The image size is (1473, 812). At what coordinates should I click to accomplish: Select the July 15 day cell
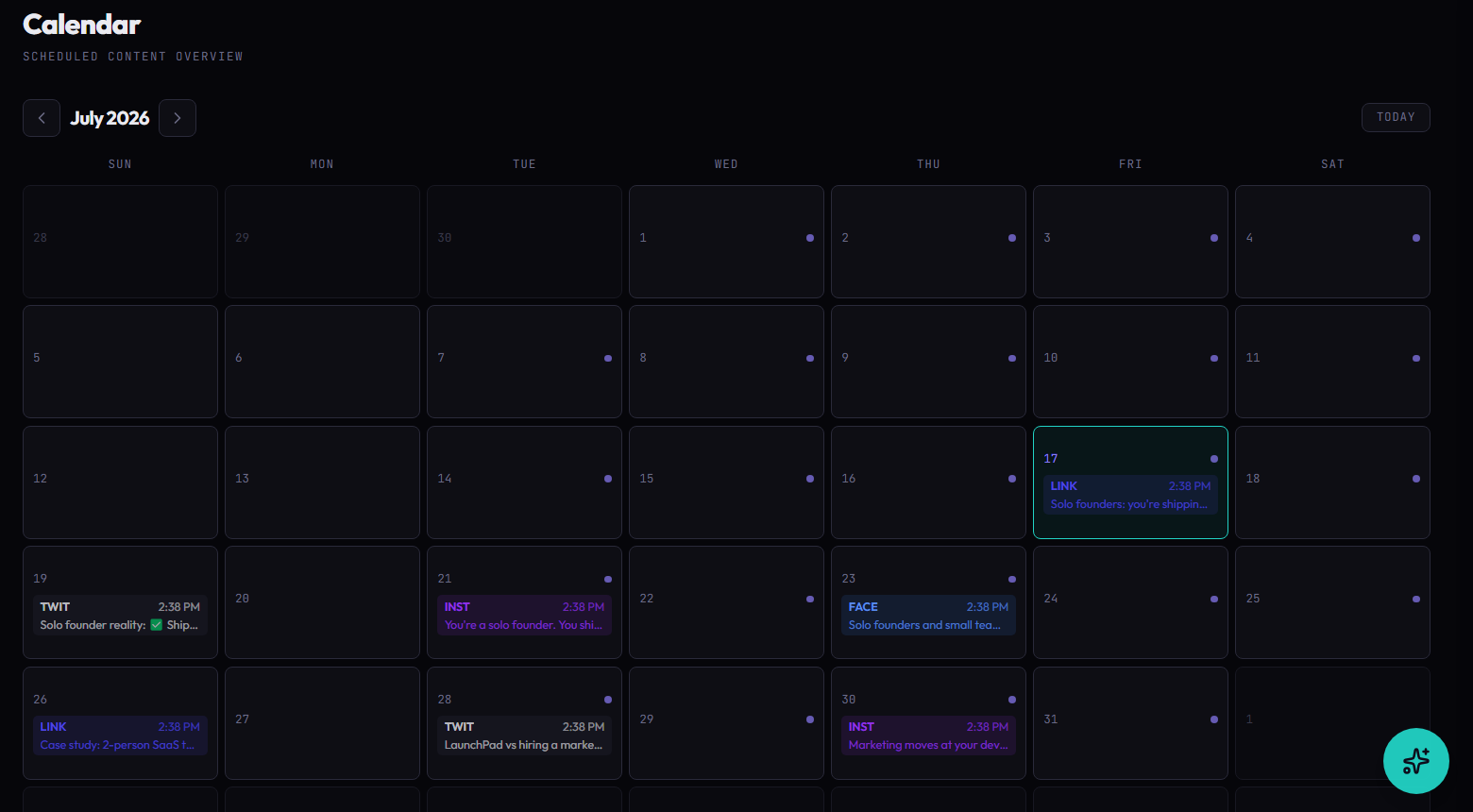(x=726, y=482)
